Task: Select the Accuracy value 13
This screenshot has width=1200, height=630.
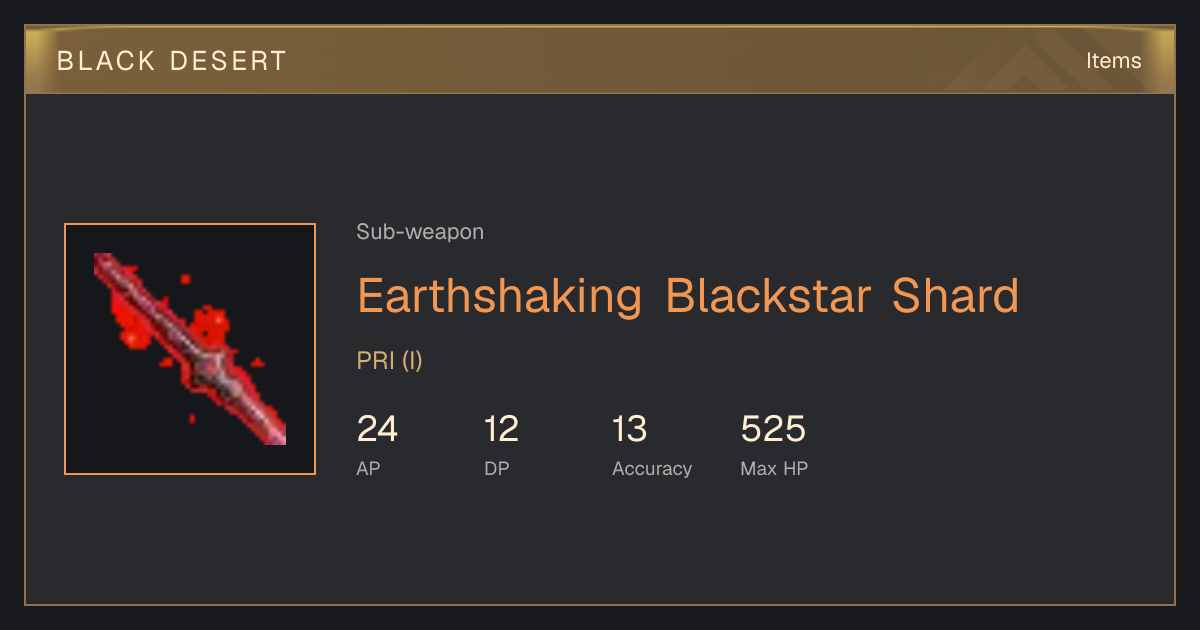Action: point(630,429)
